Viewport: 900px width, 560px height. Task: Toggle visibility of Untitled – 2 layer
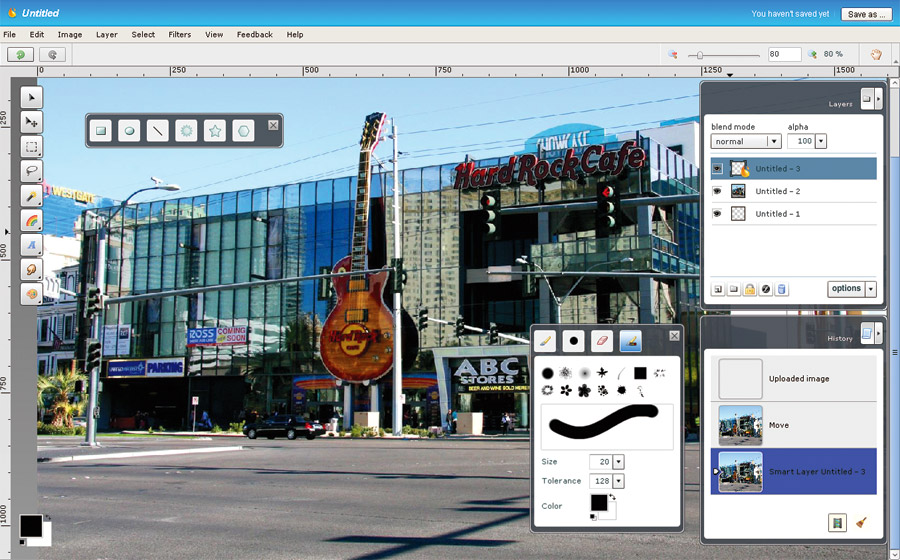click(717, 191)
